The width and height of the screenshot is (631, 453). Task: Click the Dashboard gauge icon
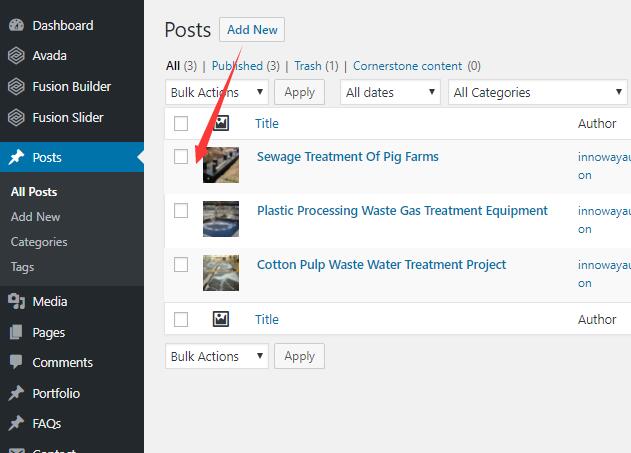pos(16,25)
